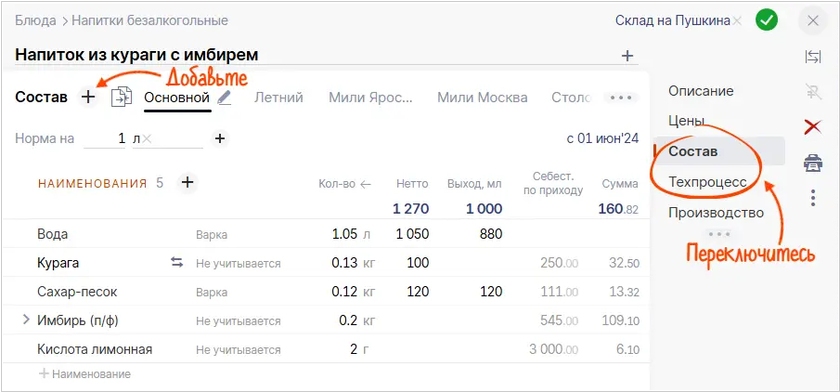Show more composition tabs via ellipsis
The width and height of the screenshot is (840, 392).
[x=621, y=97]
